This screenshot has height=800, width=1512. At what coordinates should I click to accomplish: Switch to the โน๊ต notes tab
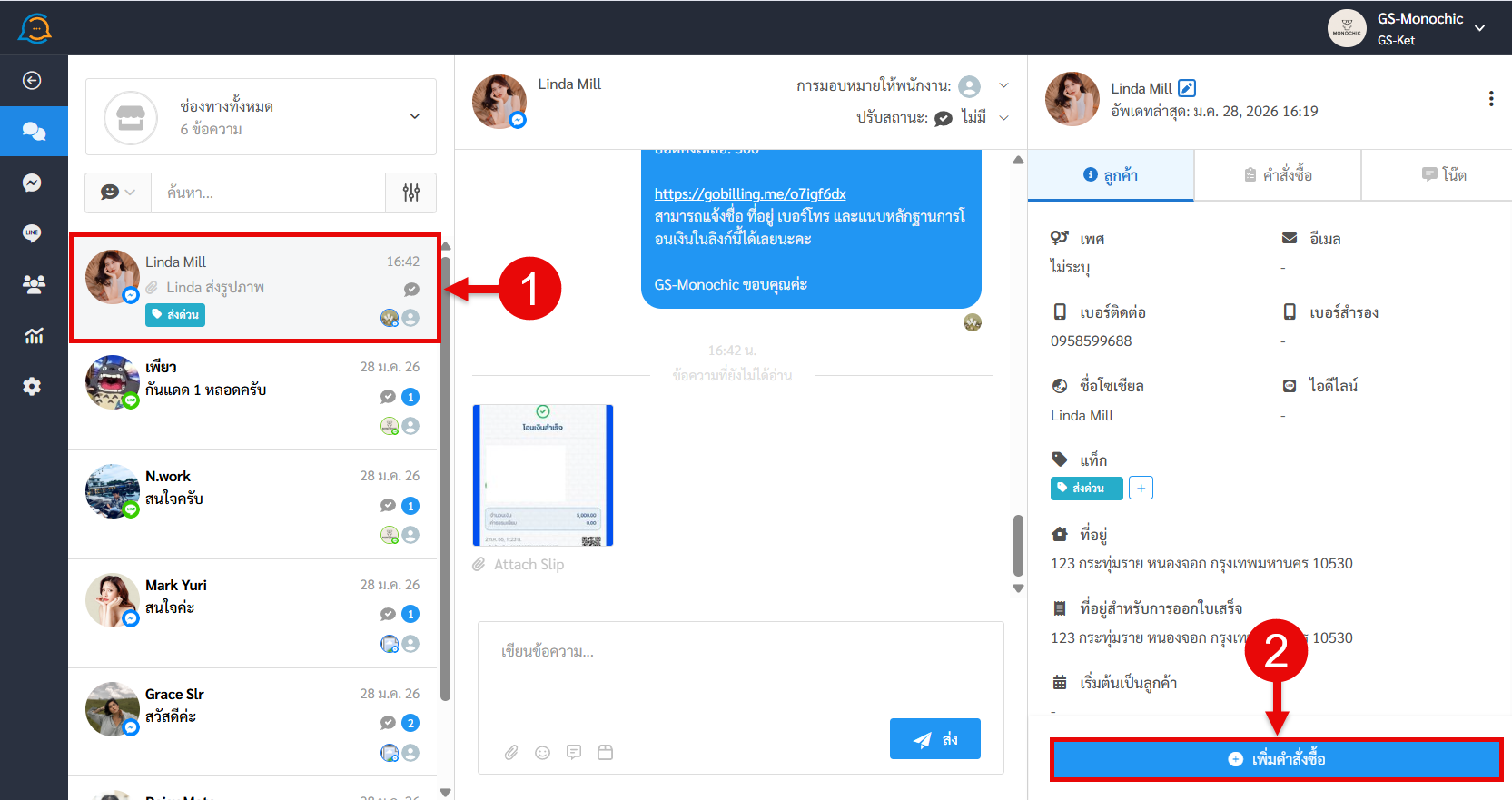pyautogui.click(x=1443, y=175)
